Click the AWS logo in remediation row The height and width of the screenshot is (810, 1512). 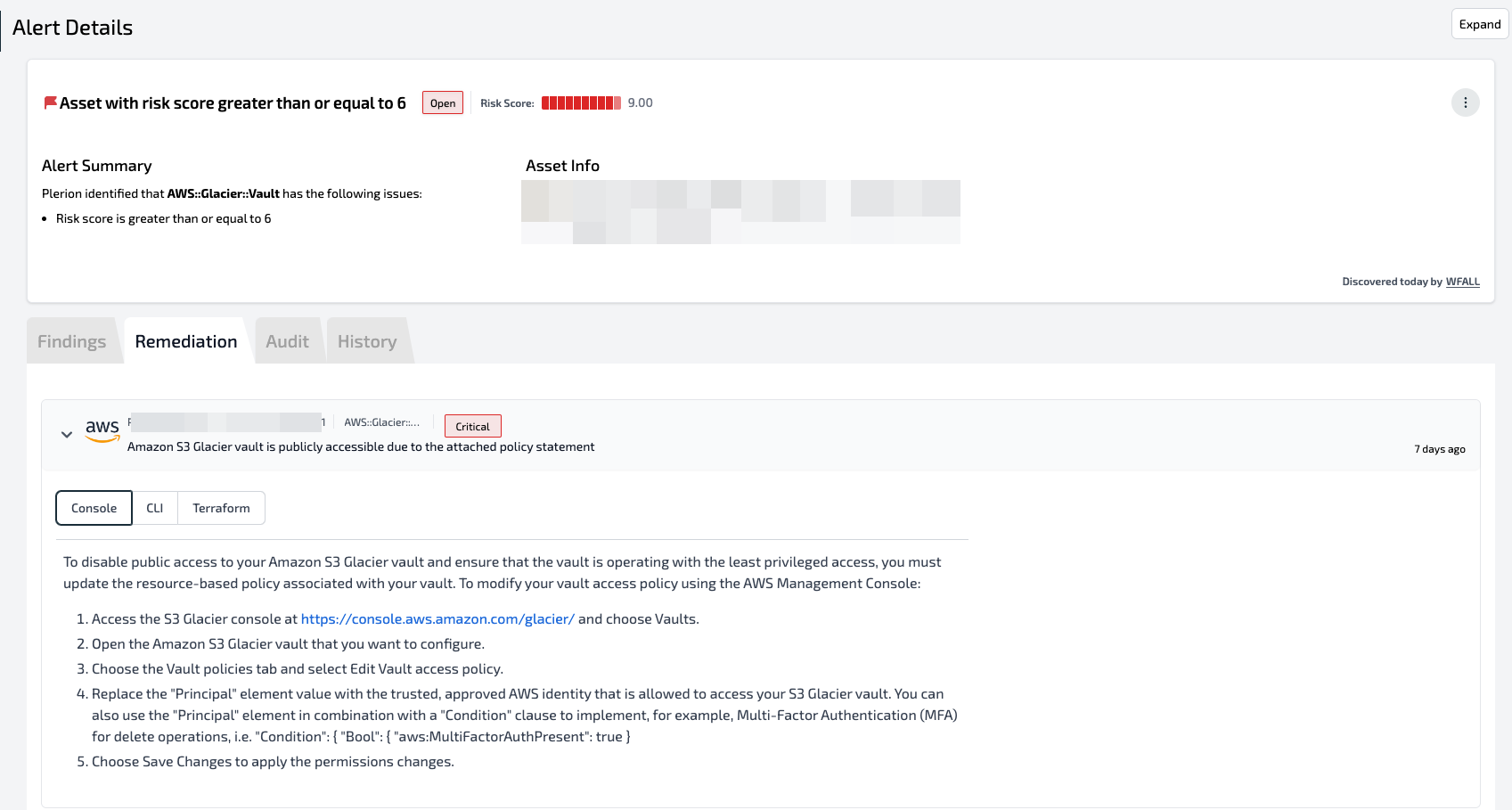click(102, 430)
